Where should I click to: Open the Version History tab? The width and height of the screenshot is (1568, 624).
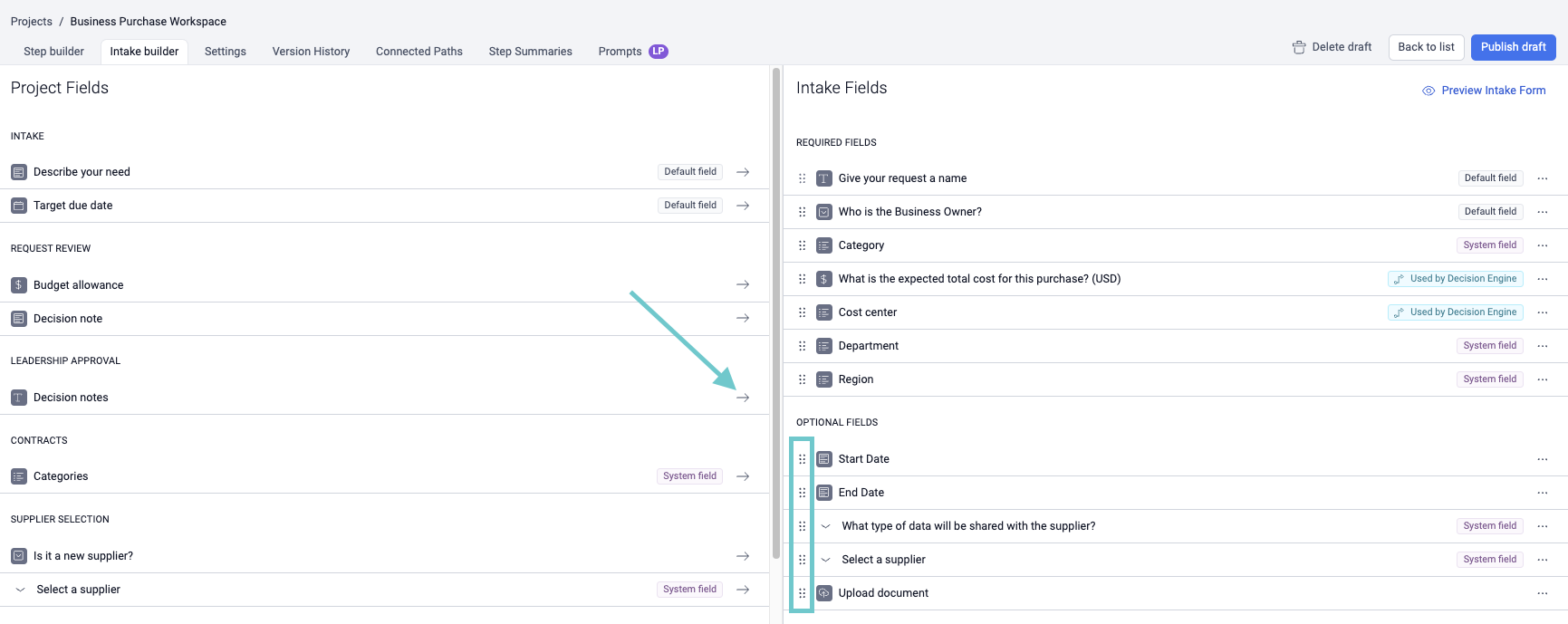[x=311, y=52]
